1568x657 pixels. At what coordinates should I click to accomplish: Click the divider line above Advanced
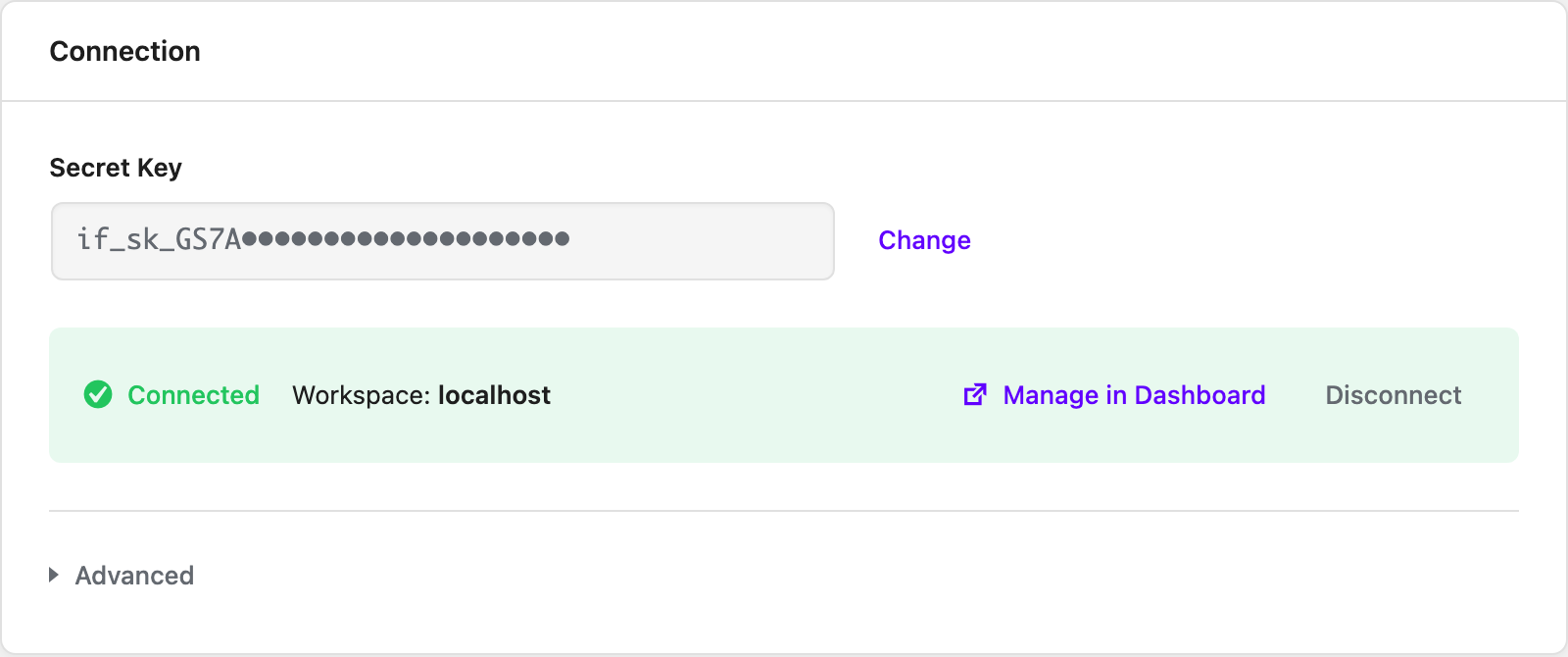click(x=784, y=511)
